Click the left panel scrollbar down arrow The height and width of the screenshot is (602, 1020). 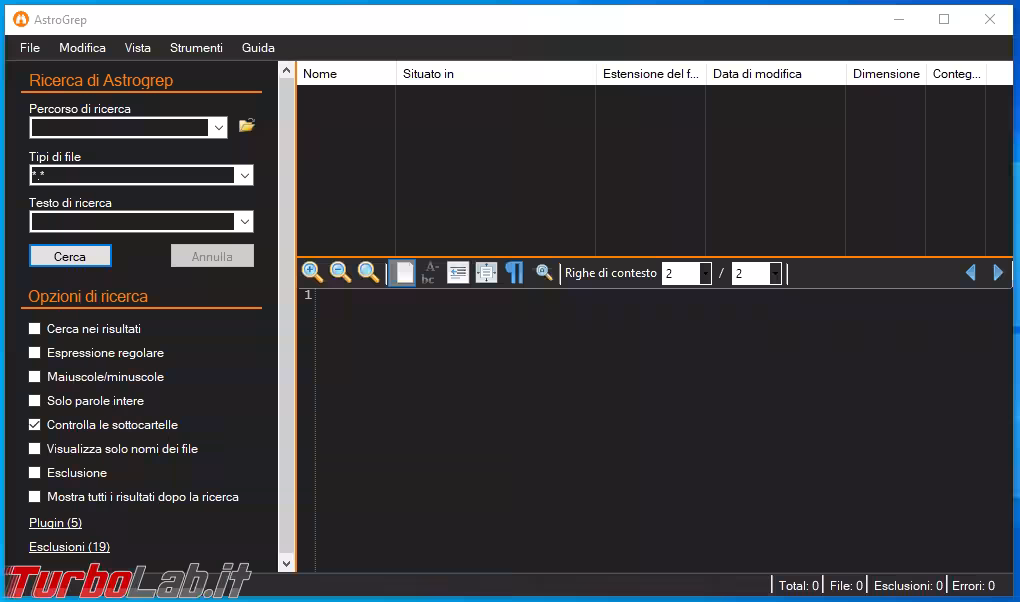pos(286,564)
